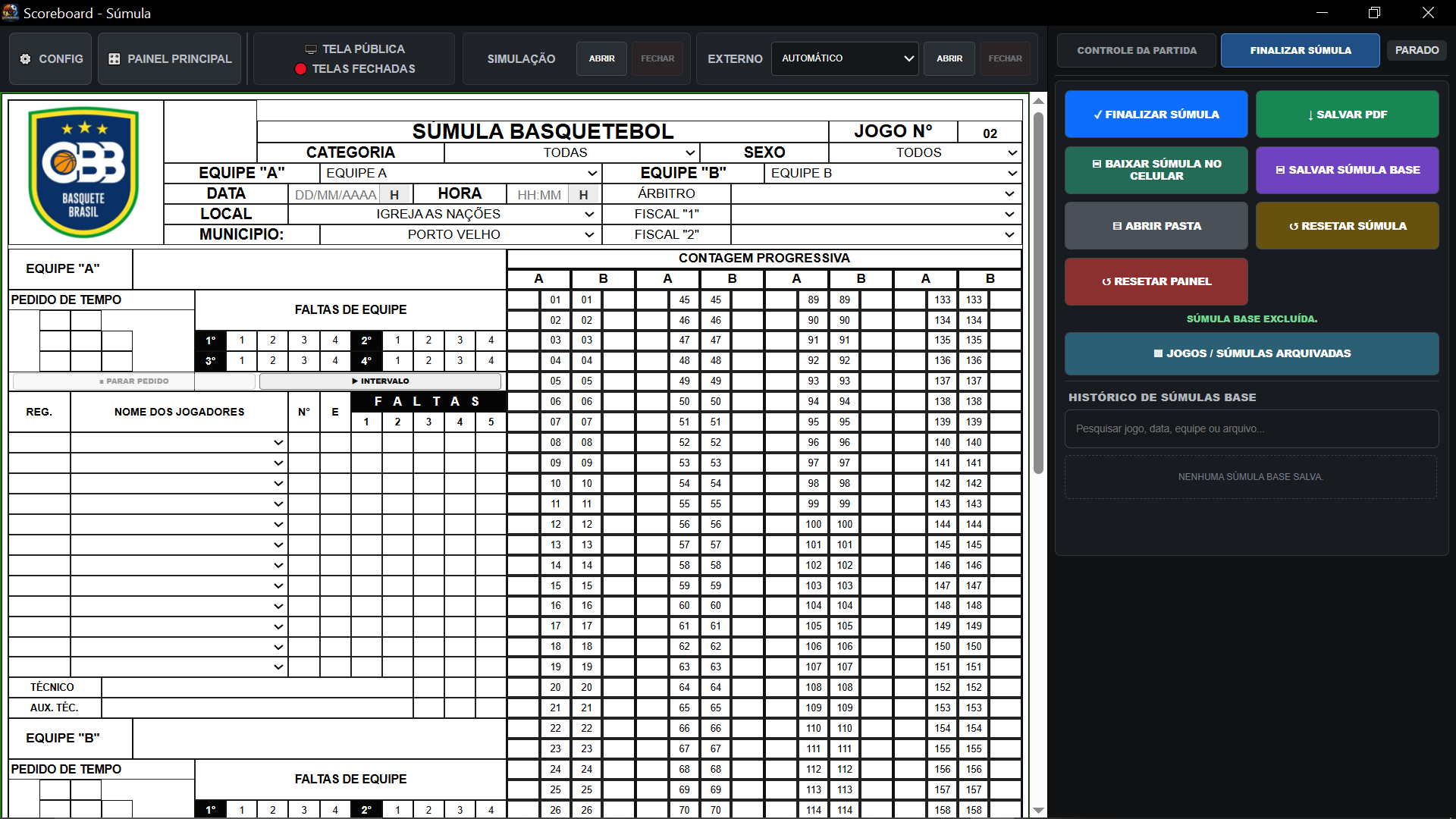Open the EQUIPE A team dropdown
This screenshot has height=819, width=1456.
point(460,173)
